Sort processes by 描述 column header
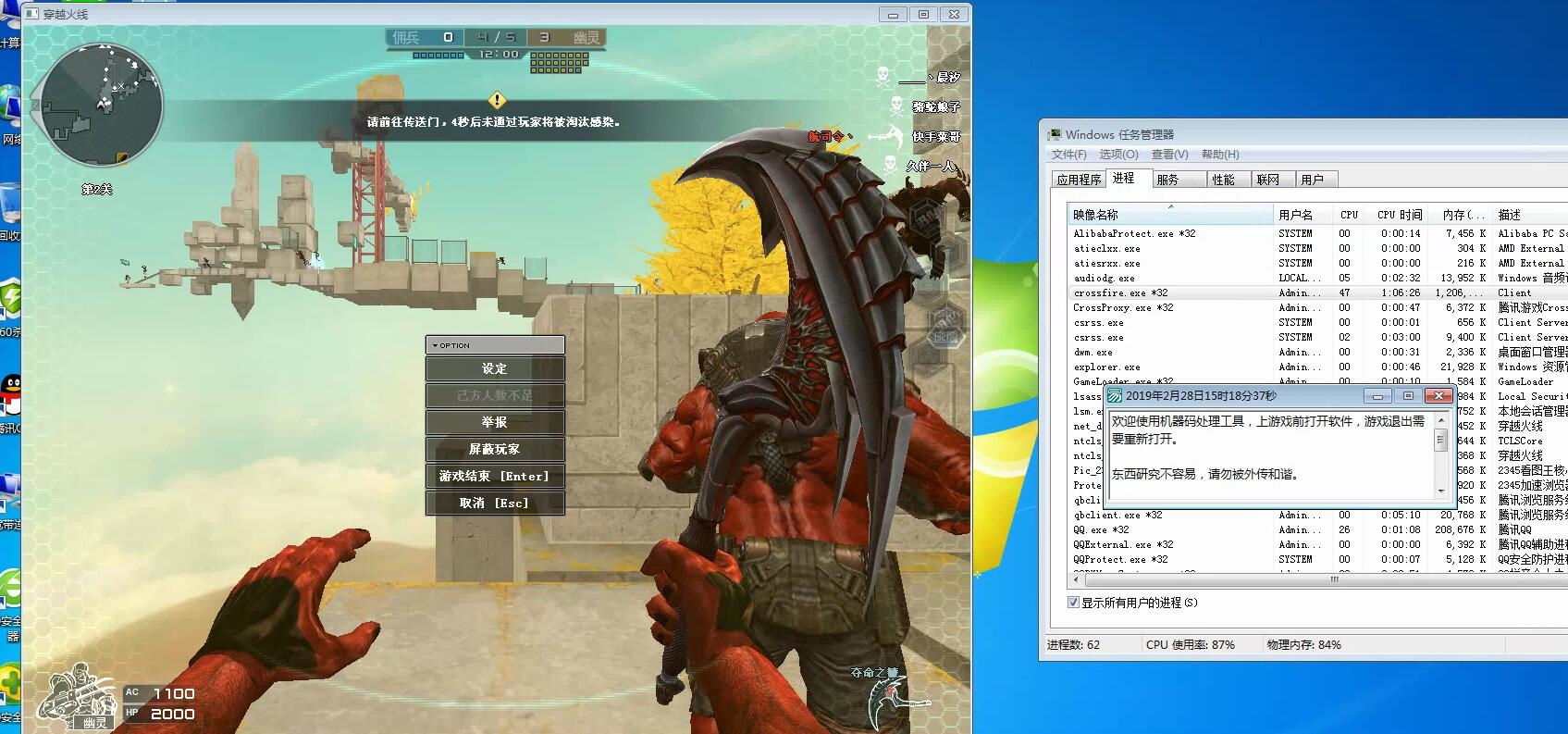1568x734 pixels. pos(1530,215)
